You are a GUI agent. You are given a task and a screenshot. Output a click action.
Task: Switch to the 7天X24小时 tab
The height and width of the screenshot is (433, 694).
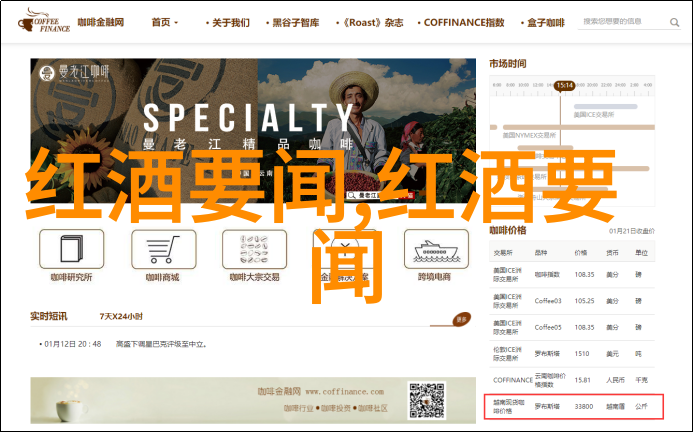pyautogui.click(x=121, y=317)
